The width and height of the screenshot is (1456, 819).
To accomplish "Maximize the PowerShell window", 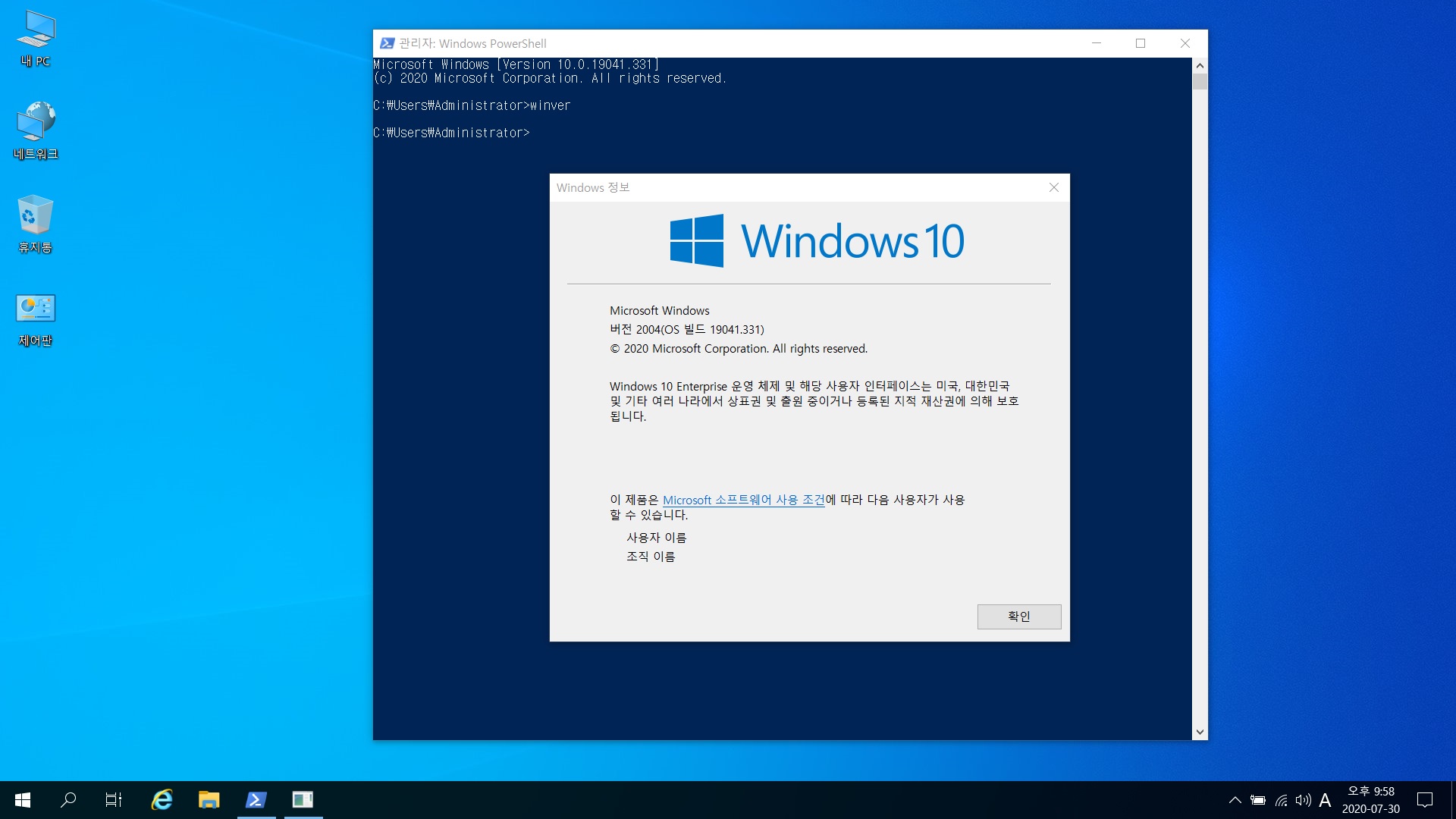I will 1141,43.
